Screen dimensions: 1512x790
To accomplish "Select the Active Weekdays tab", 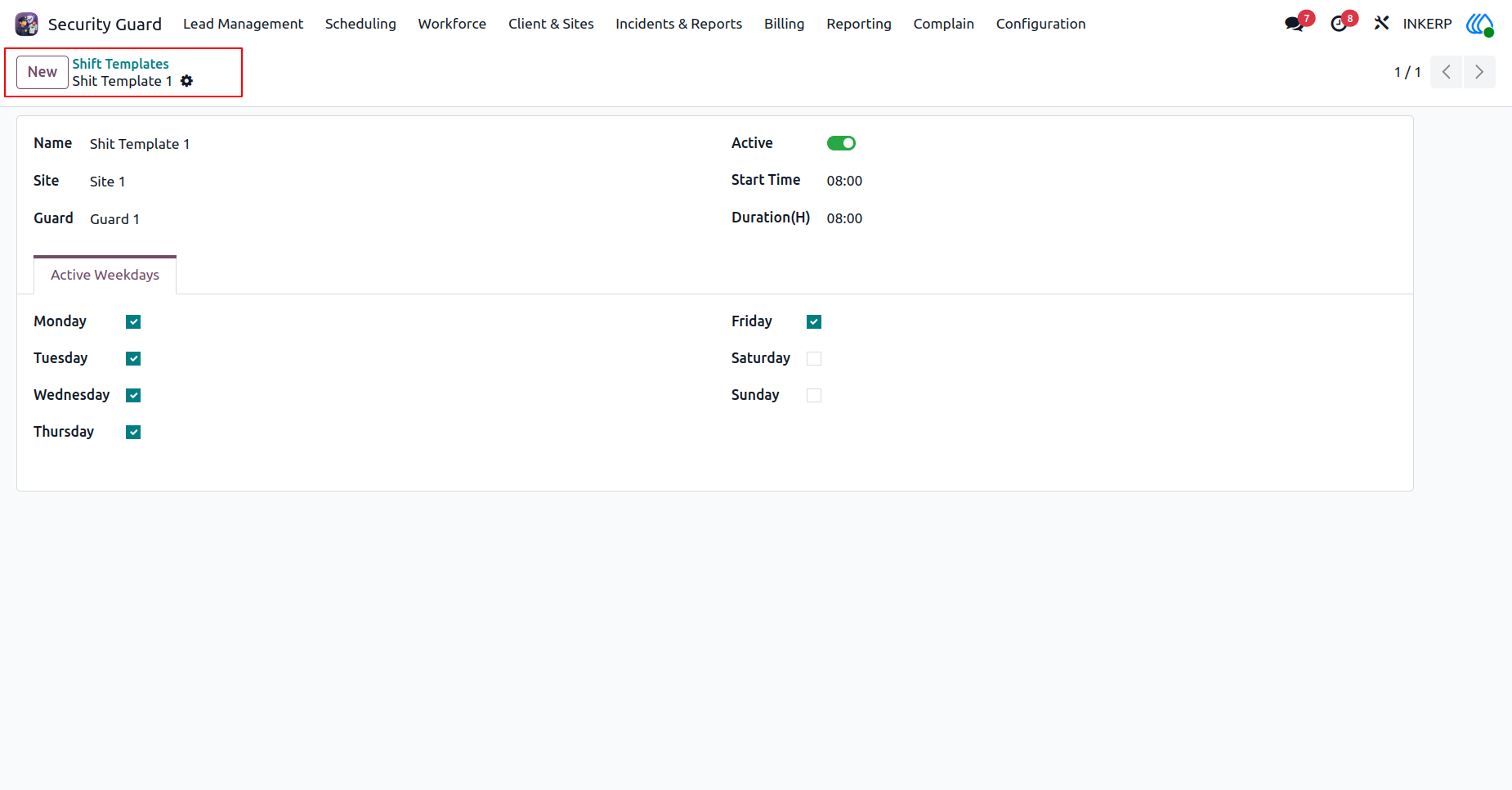I will pyautogui.click(x=105, y=275).
